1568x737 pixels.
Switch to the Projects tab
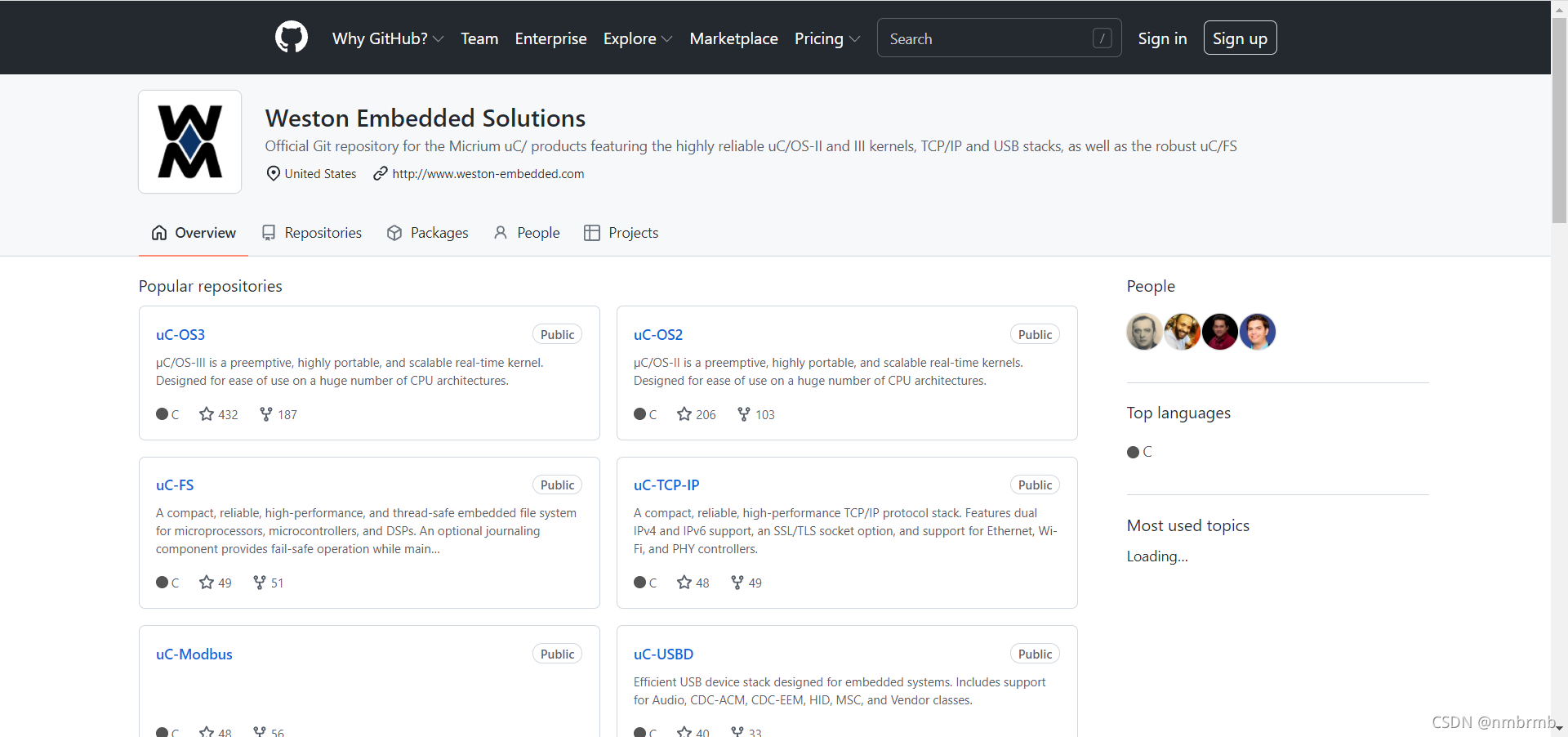point(621,233)
